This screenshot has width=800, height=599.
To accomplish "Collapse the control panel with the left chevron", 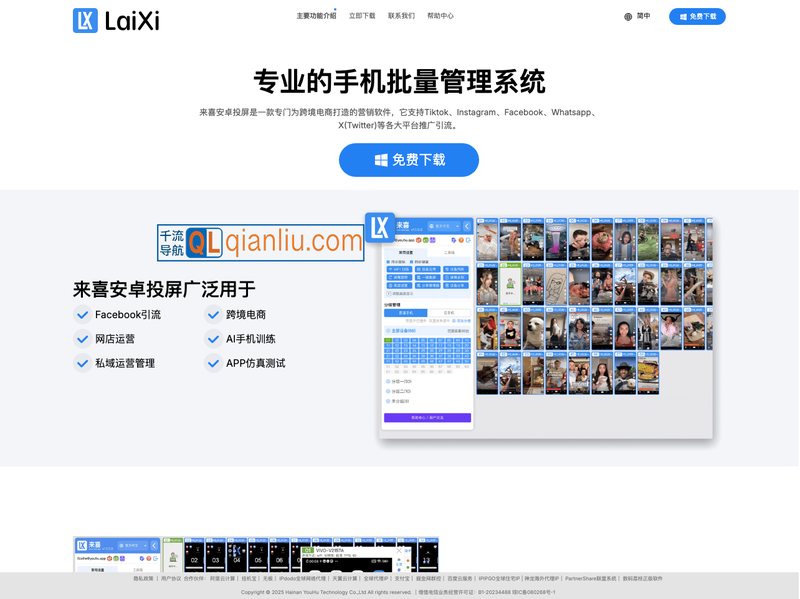I will (466, 226).
